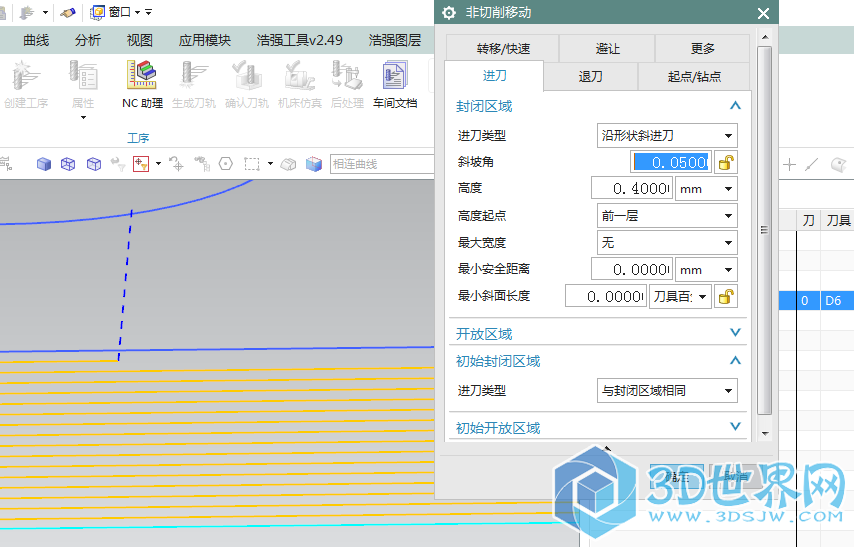The width and height of the screenshot is (854, 547).
Task: Expand the 初始开放区域 section
Action: (x=735, y=427)
